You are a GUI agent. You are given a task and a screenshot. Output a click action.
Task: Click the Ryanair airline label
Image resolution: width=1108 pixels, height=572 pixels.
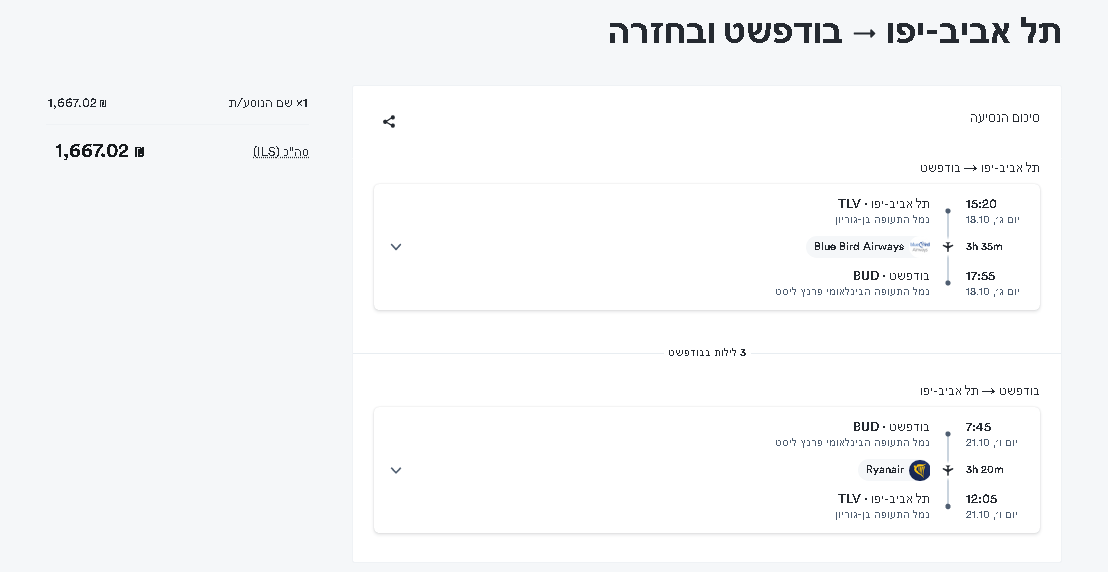pyautogui.click(x=885, y=470)
